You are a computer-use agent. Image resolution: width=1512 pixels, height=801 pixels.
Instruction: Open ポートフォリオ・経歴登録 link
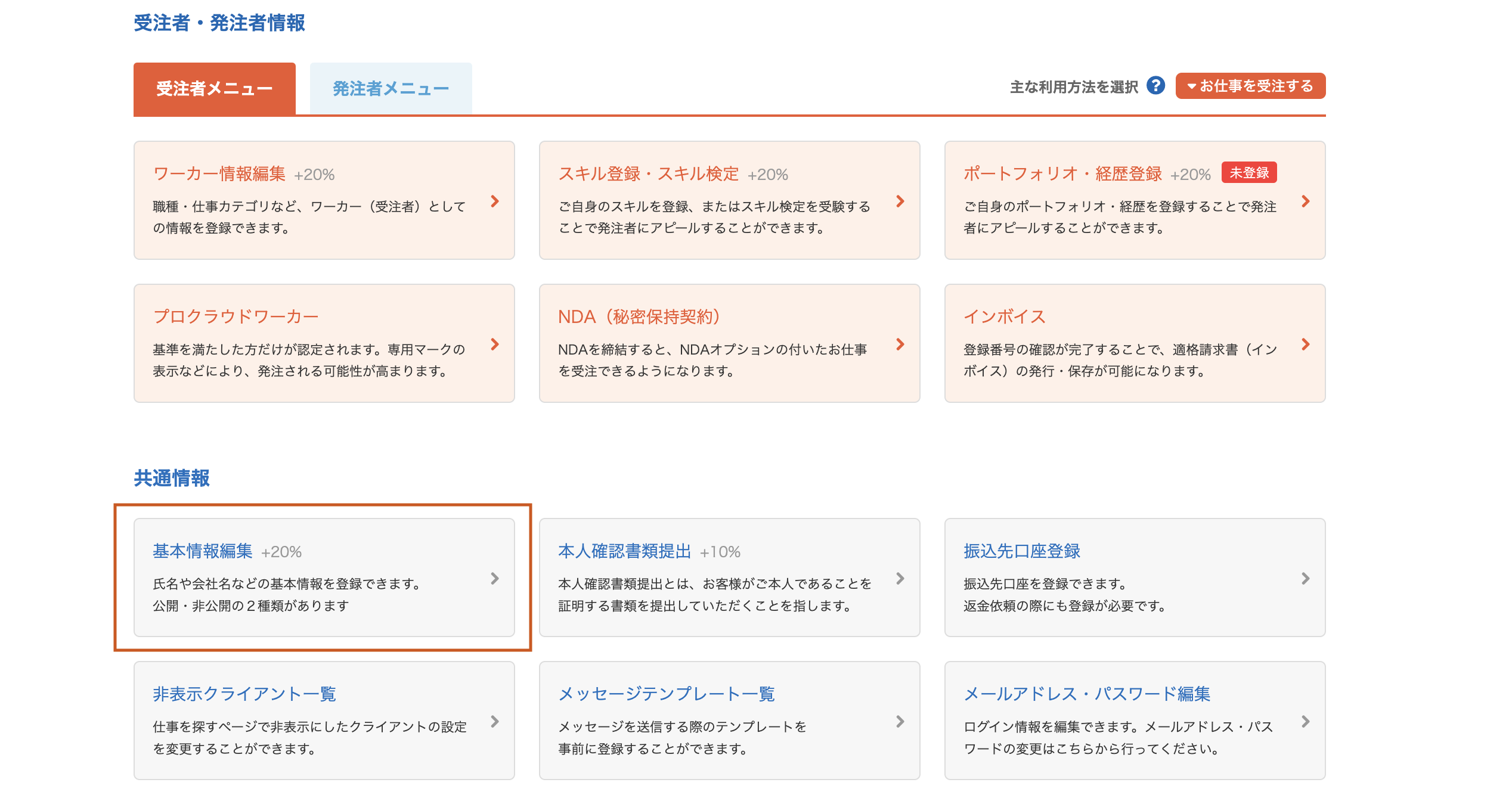[1062, 174]
